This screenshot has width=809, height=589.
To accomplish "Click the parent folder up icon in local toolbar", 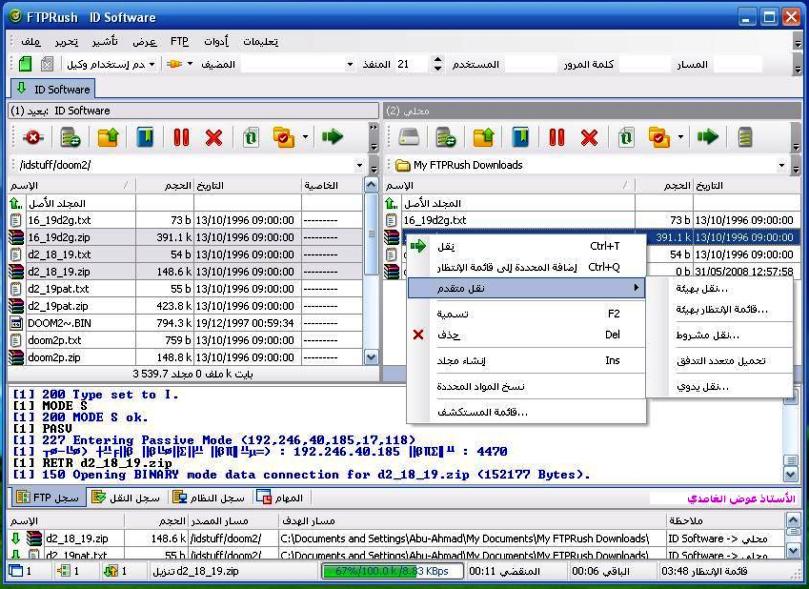I will (484, 137).
